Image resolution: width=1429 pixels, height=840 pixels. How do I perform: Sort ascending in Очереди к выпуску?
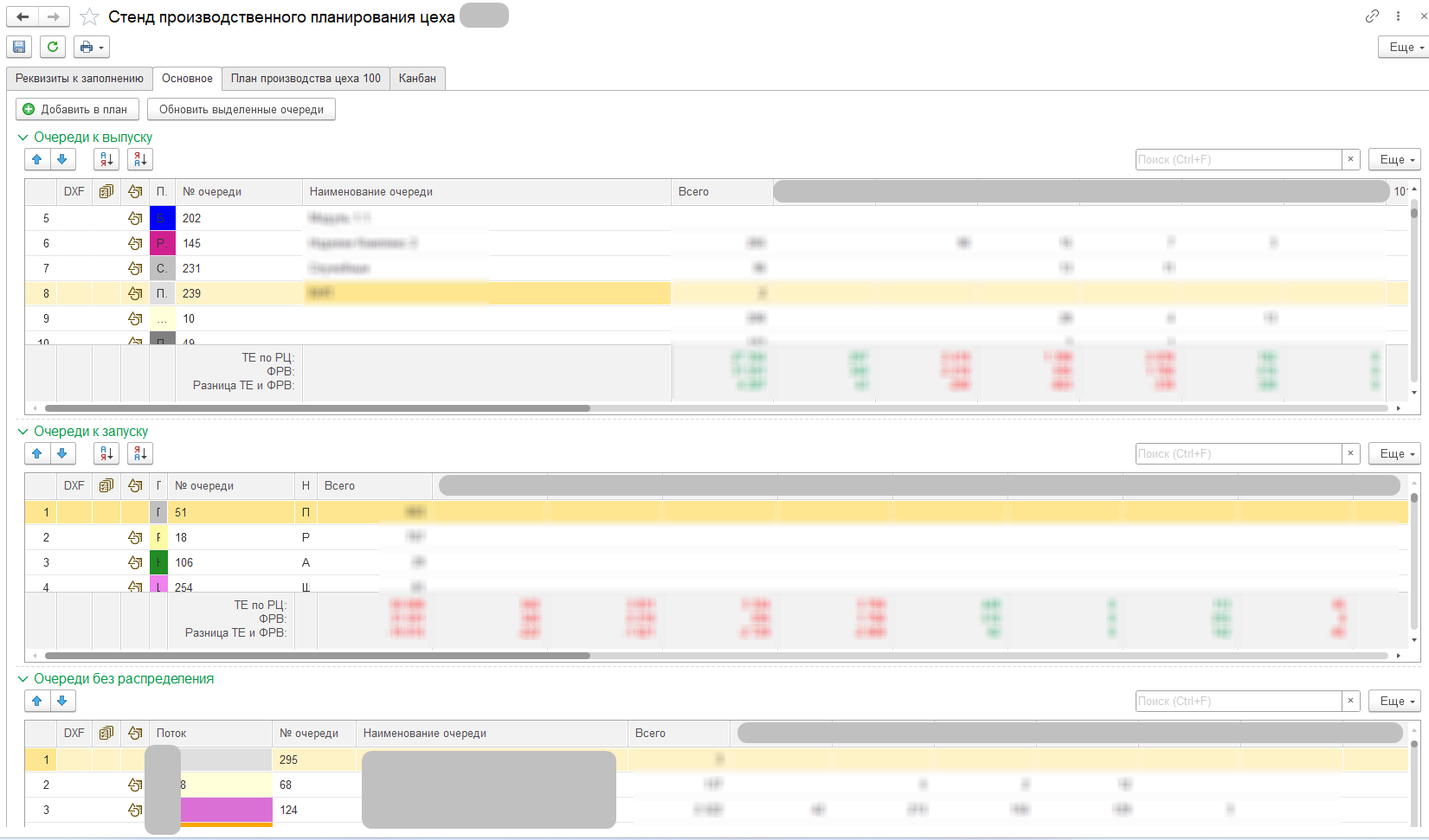106,159
